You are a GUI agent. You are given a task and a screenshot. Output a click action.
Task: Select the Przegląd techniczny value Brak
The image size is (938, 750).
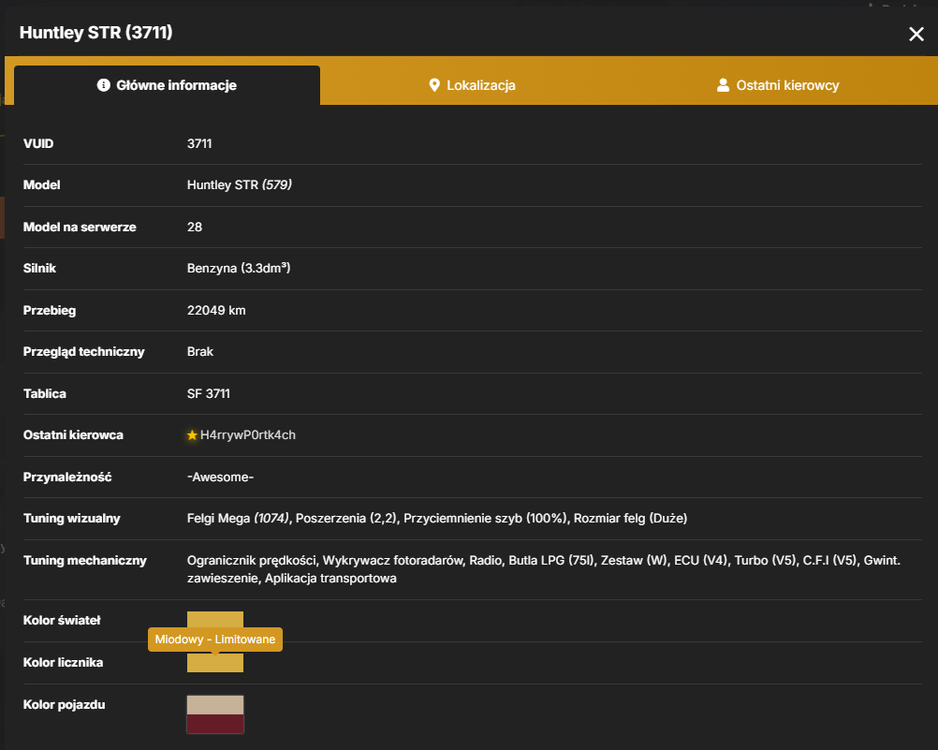(200, 352)
